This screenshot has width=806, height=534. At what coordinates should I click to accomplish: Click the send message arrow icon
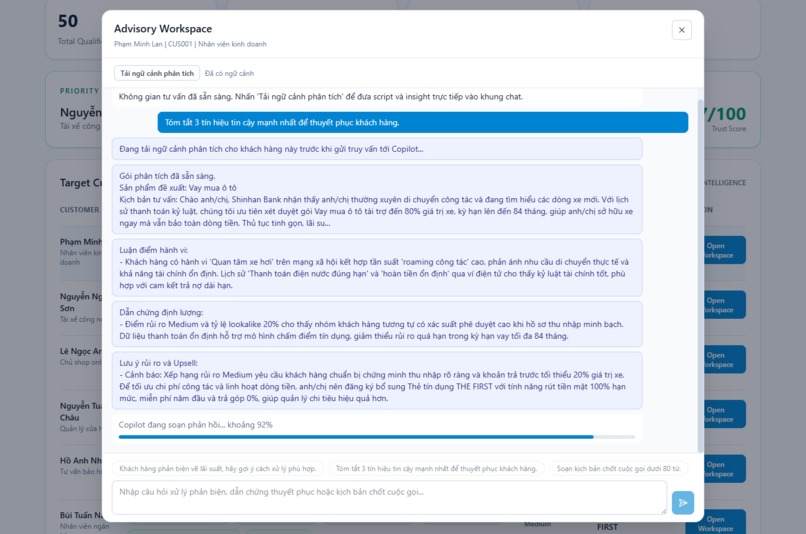tap(683, 503)
